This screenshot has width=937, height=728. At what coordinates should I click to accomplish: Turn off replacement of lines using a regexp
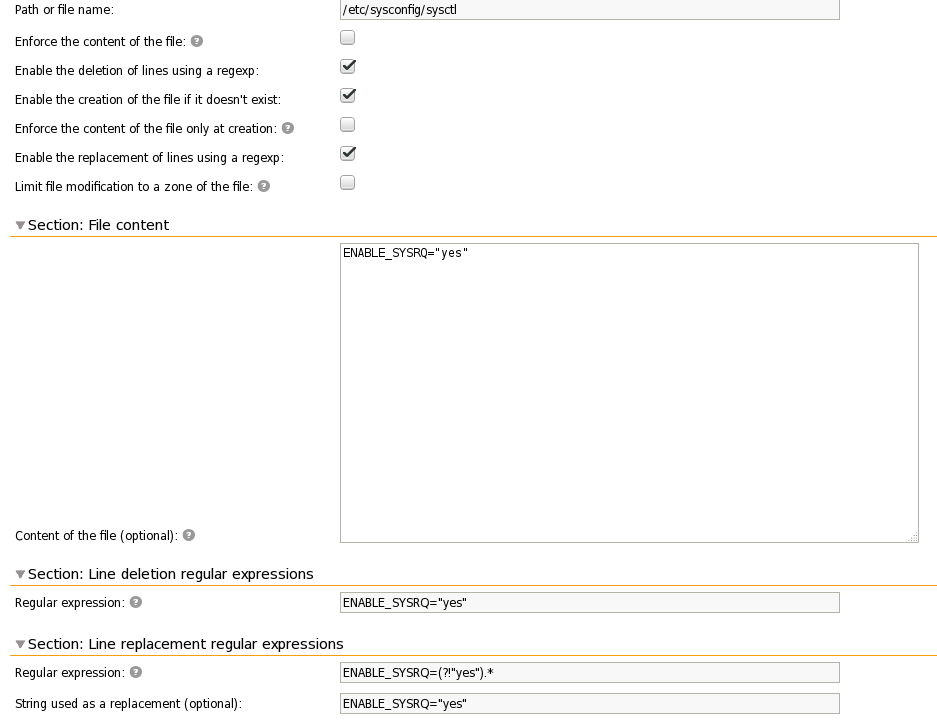[348, 154]
